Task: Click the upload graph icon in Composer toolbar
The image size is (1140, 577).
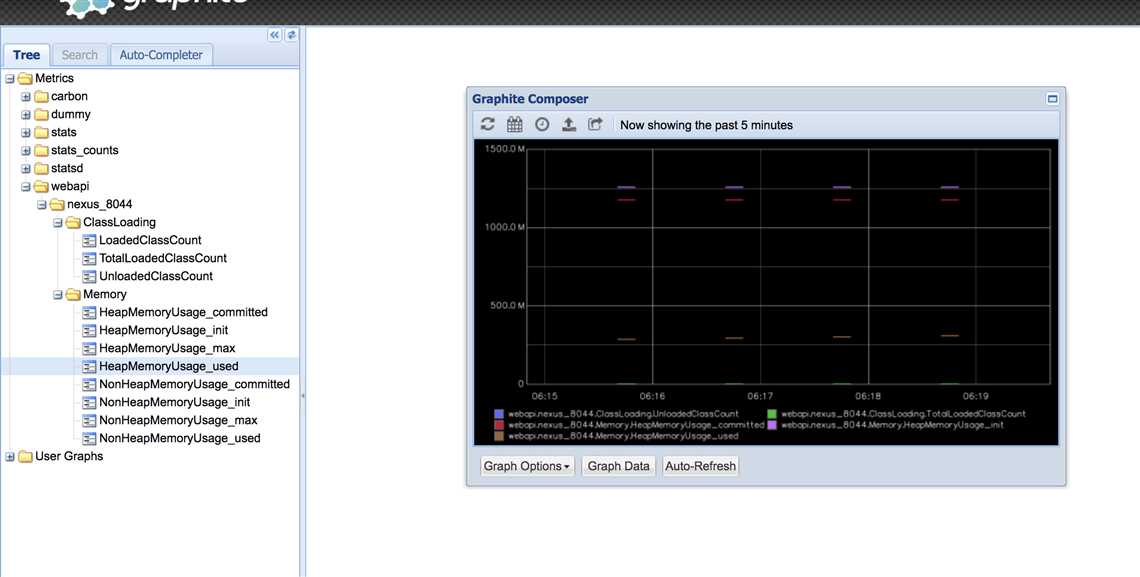Action: pyautogui.click(x=569, y=124)
